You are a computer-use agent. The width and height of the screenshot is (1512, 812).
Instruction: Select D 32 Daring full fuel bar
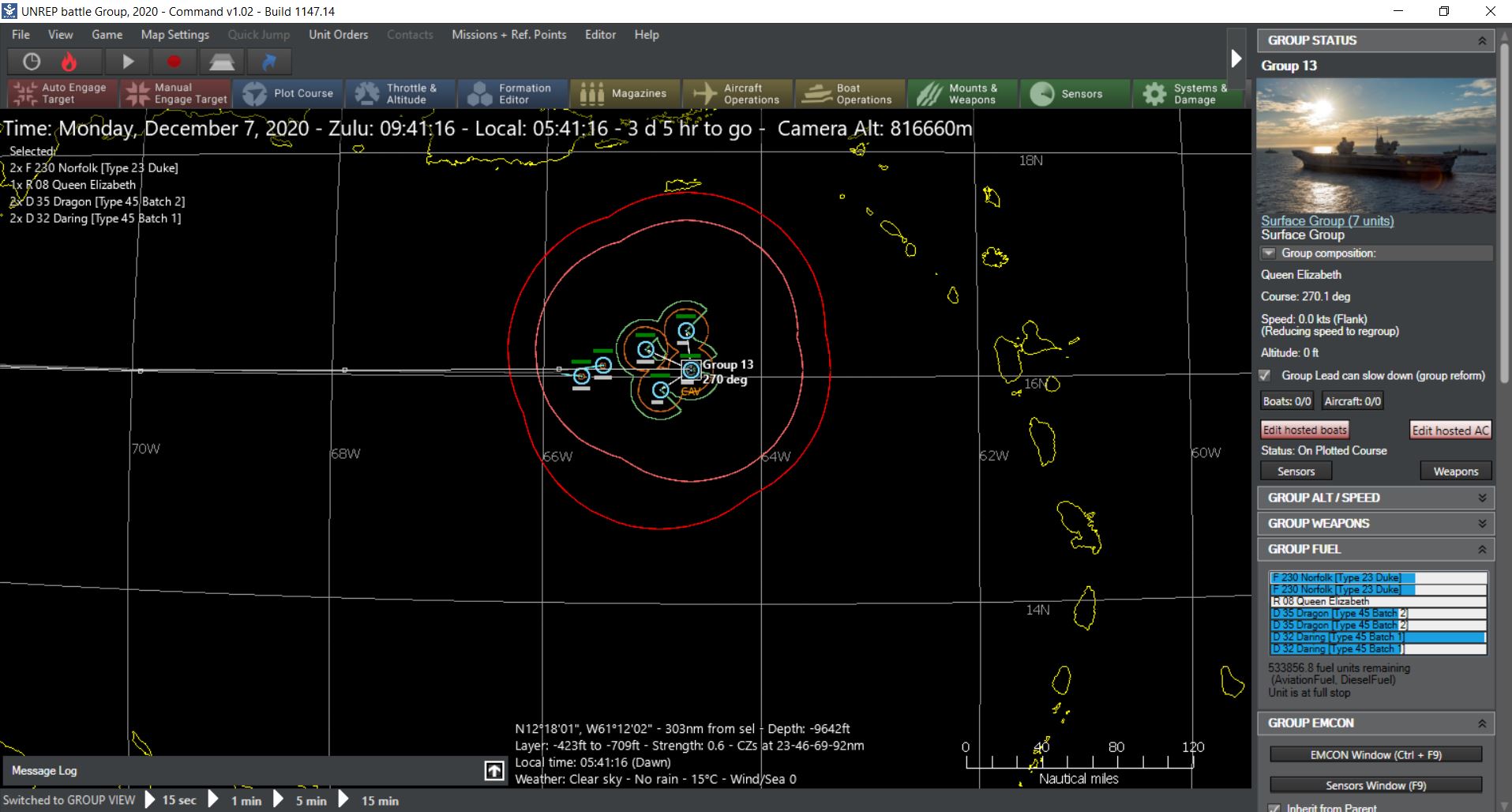point(1378,637)
